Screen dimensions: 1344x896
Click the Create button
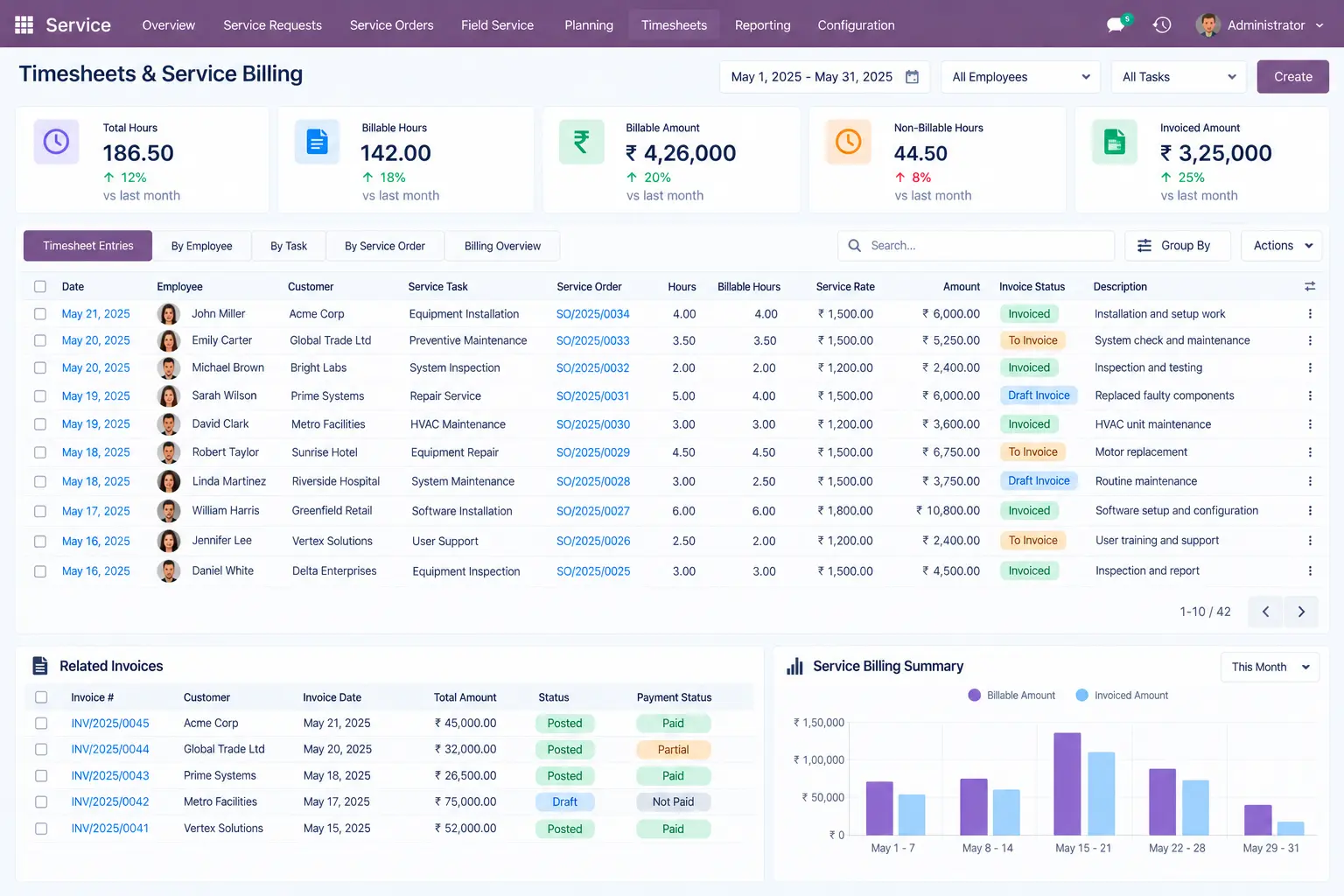coord(1293,77)
